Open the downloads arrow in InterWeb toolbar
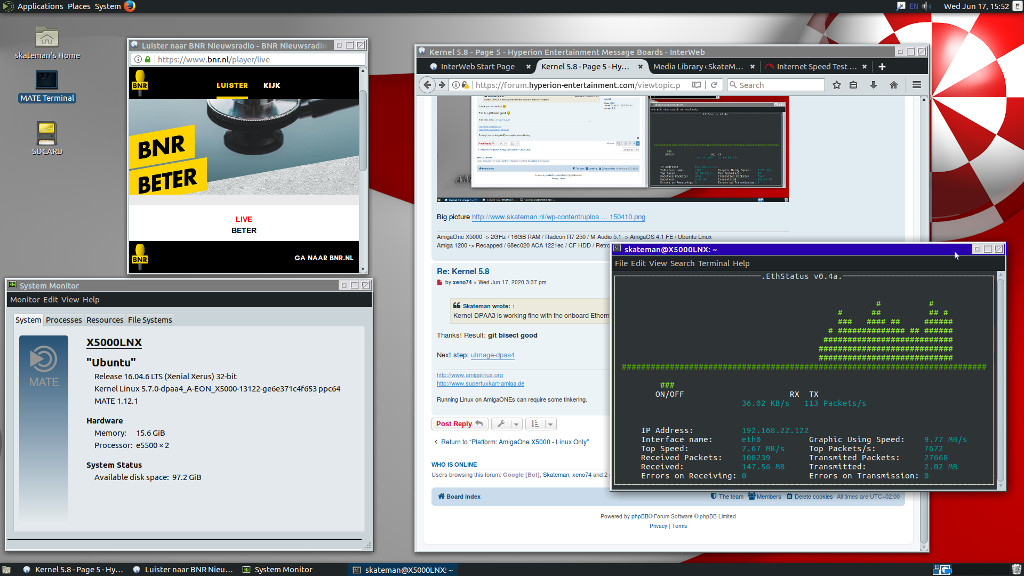This screenshot has height=576, width=1024. click(x=873, y=85)
